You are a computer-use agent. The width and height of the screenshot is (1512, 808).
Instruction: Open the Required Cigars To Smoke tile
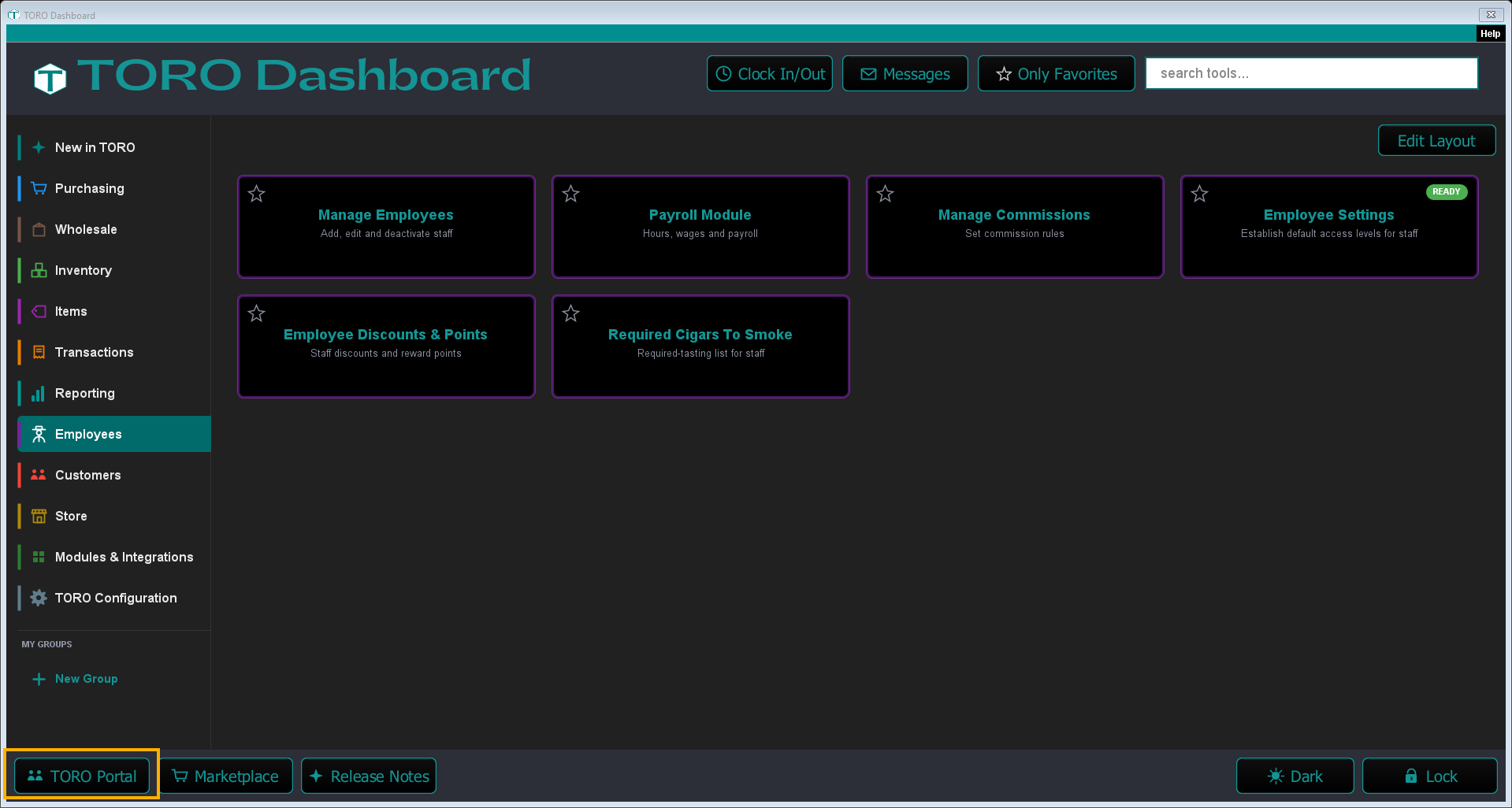pos(700,347)
